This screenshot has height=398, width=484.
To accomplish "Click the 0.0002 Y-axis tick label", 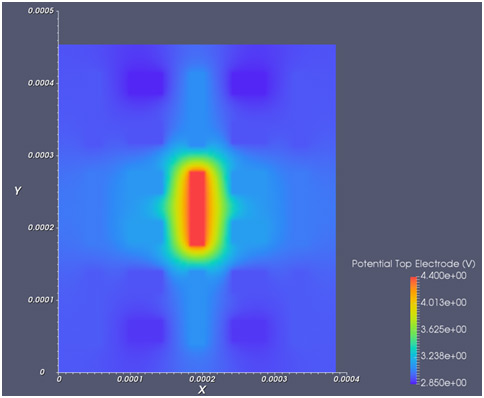I will pos(41,228).
